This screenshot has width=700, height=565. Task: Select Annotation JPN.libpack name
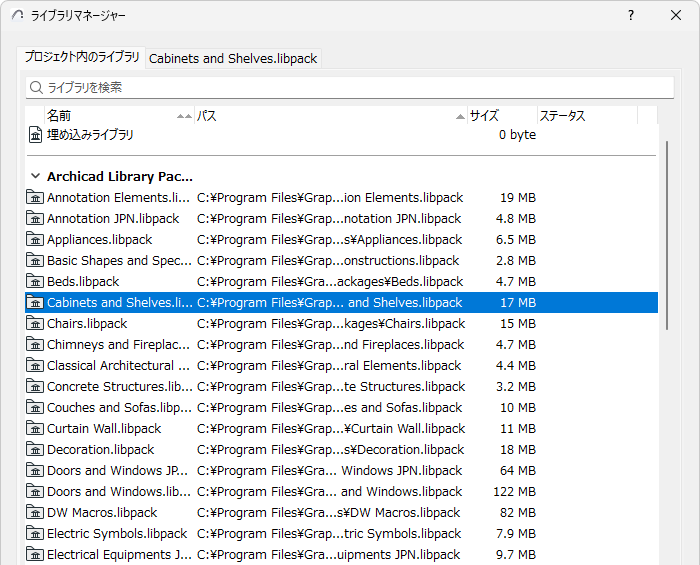[x=113, y=218]
